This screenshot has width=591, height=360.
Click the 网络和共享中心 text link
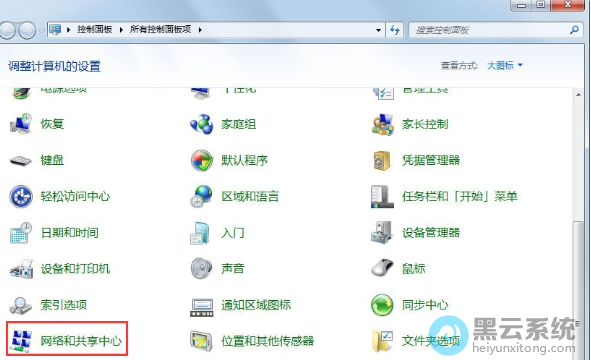tap(81, 341)
